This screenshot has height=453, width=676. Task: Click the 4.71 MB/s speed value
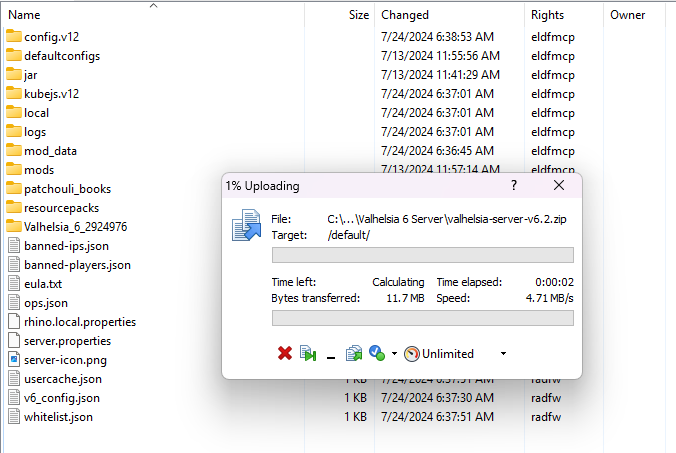(x=550, y=298)
